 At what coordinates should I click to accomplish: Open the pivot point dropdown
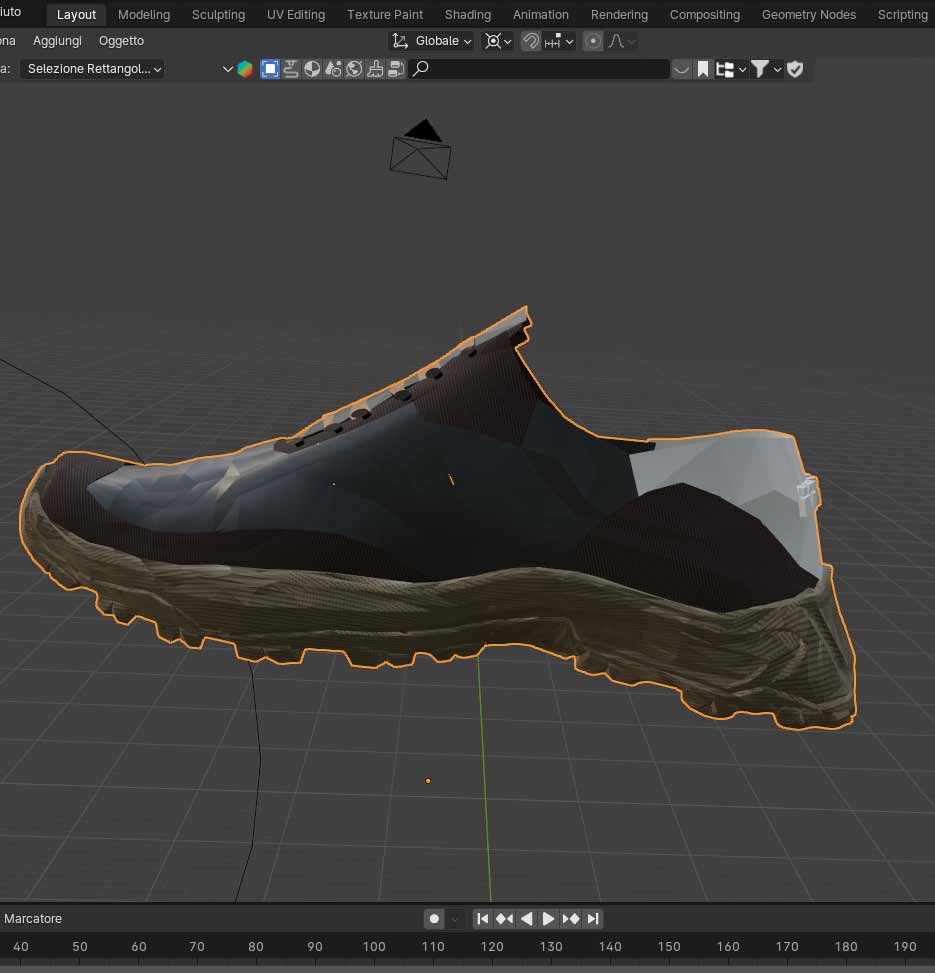pyautogui.click(x=497, y=41)
